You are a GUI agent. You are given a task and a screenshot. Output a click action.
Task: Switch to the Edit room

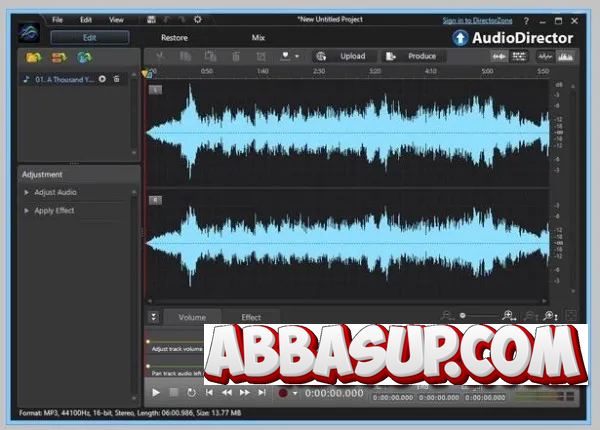pos(90,37)
